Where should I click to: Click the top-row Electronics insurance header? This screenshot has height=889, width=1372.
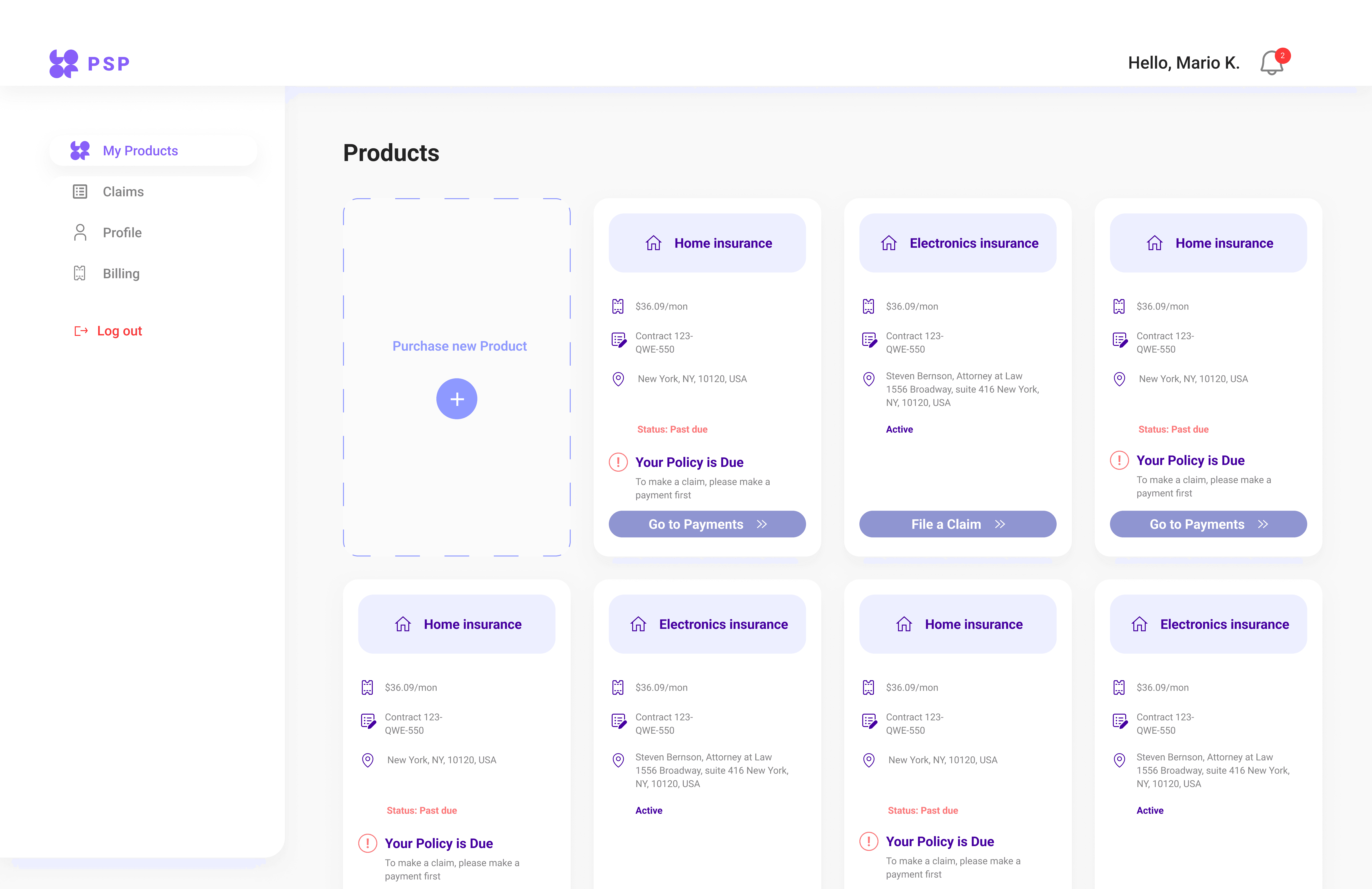click(958, 243)
